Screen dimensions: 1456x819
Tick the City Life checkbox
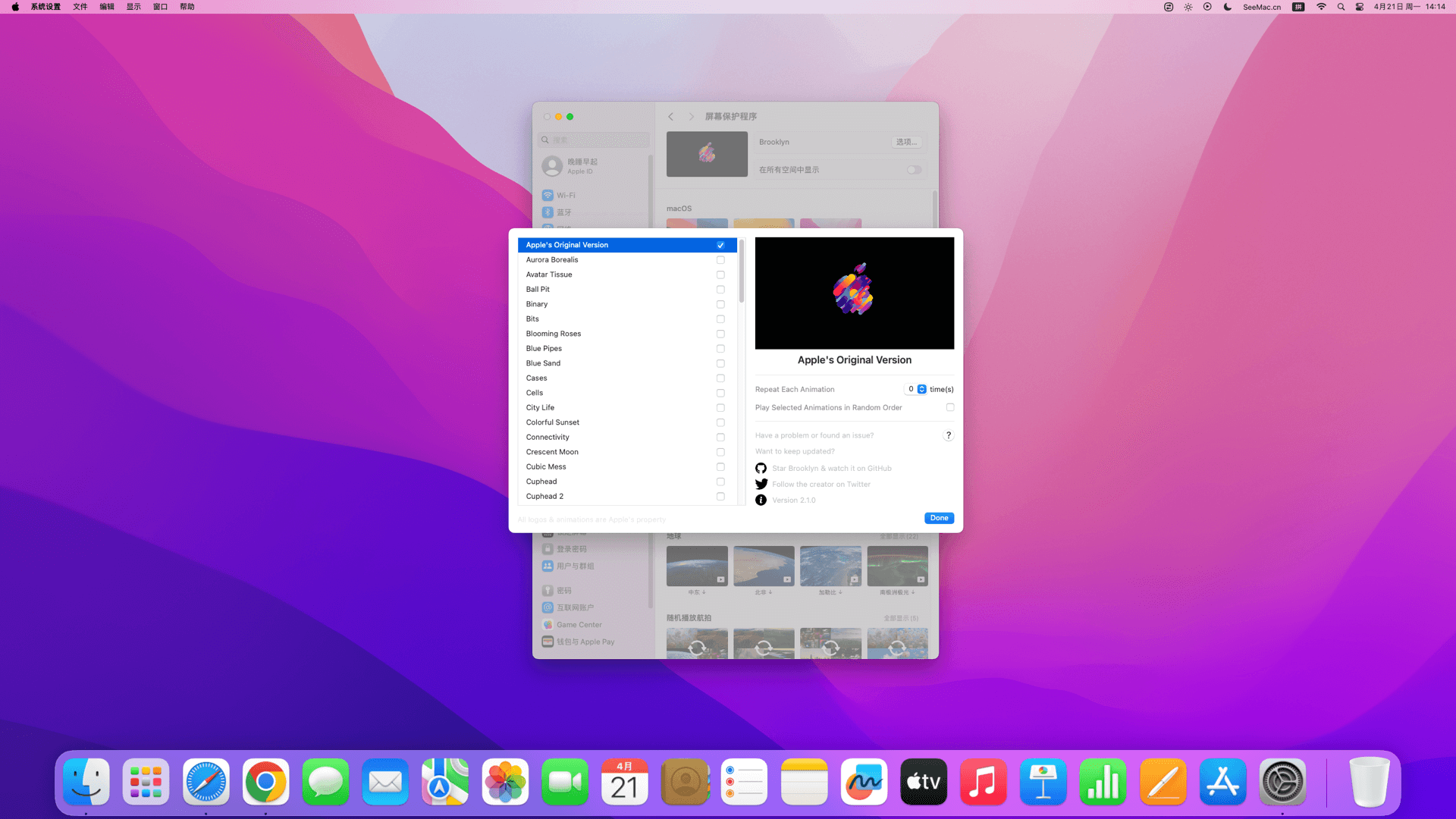pyautogui.click(x=720, y=408)
